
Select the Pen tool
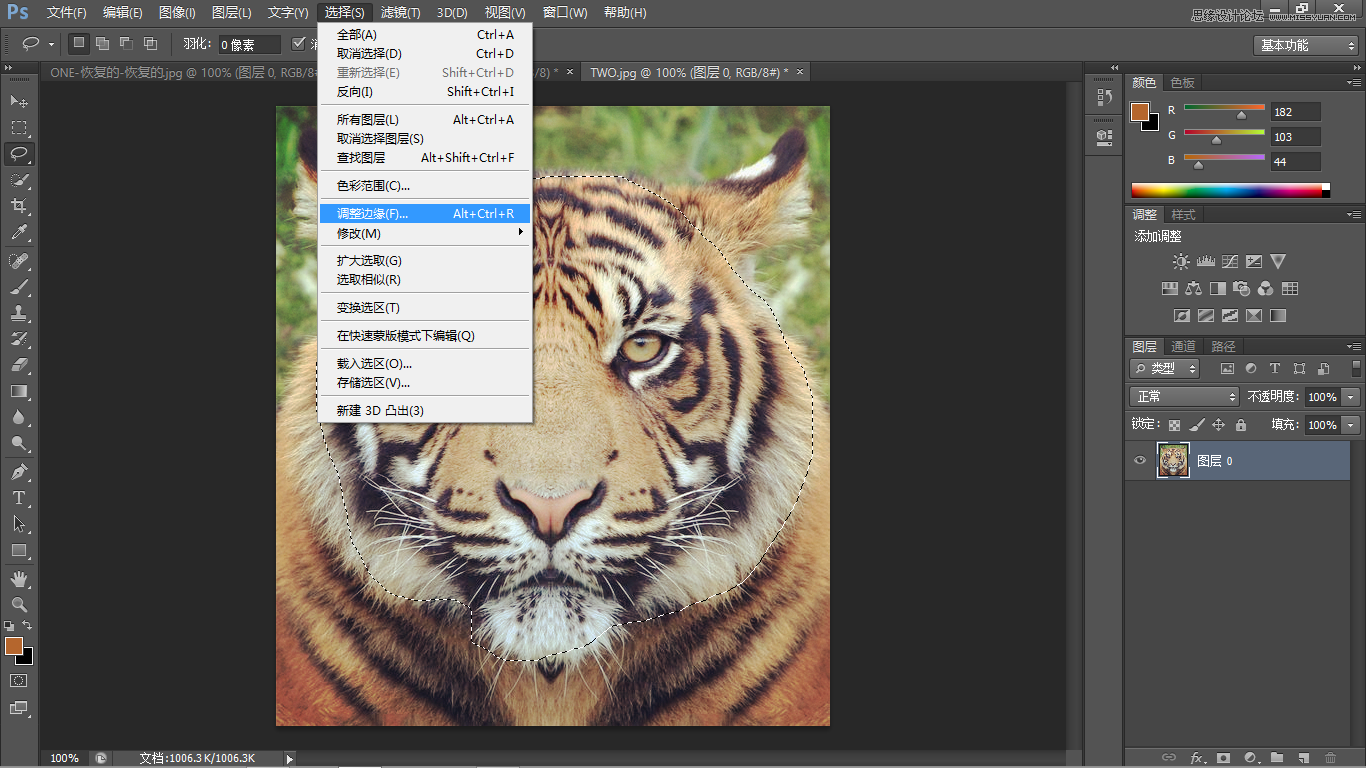(19, 472)
